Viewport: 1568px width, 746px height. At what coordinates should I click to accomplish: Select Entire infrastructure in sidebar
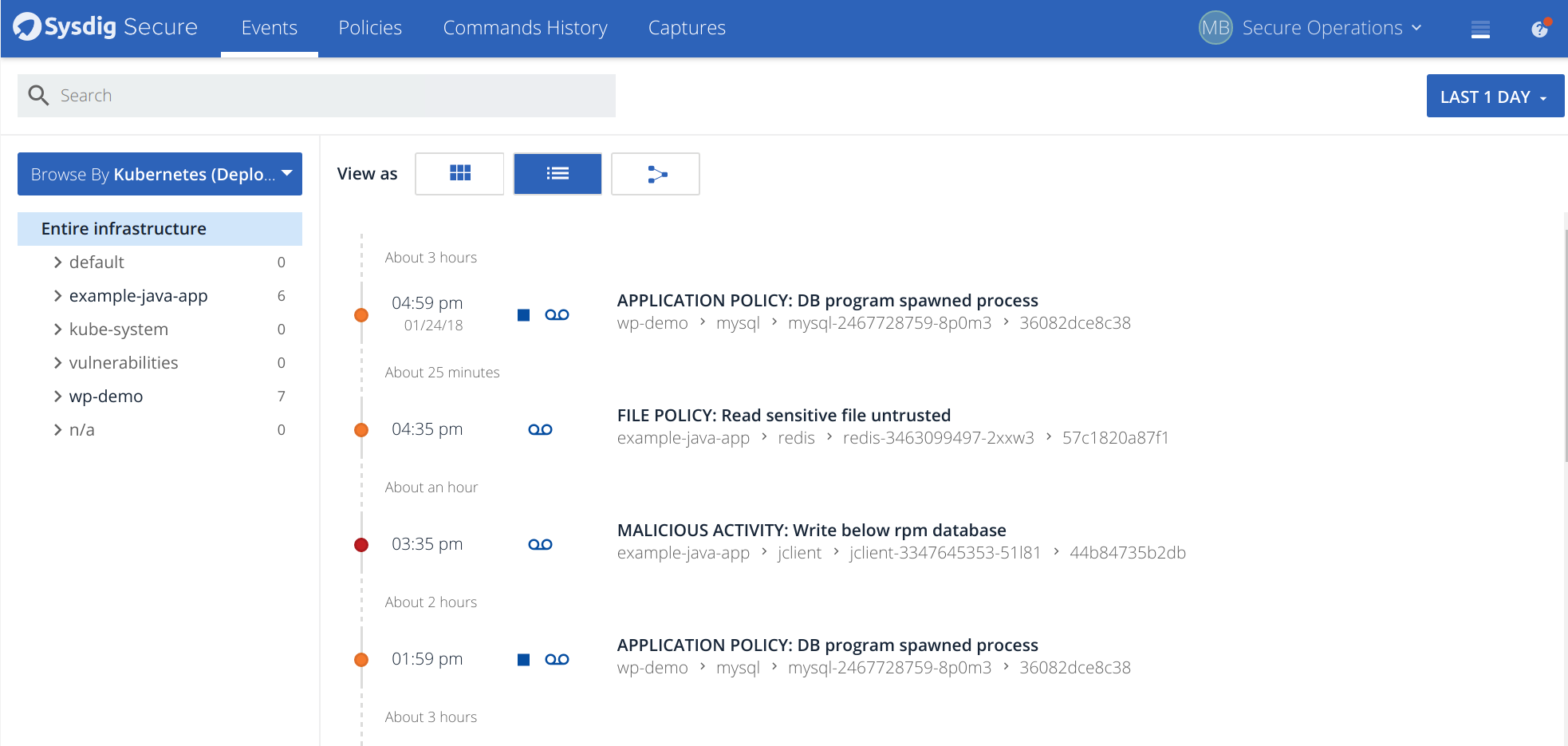click(160, 229)
